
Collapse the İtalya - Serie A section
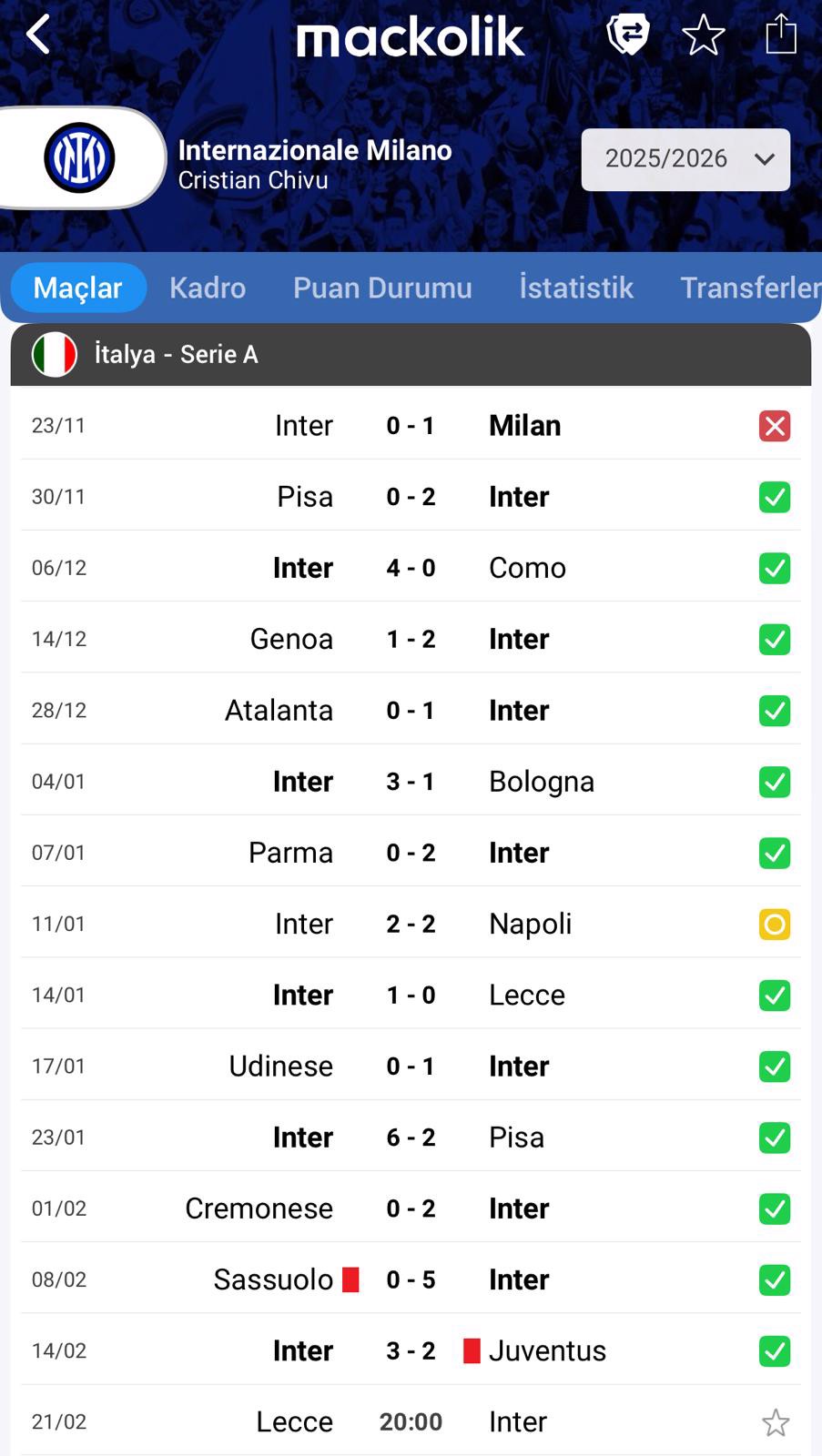(410, 354)
